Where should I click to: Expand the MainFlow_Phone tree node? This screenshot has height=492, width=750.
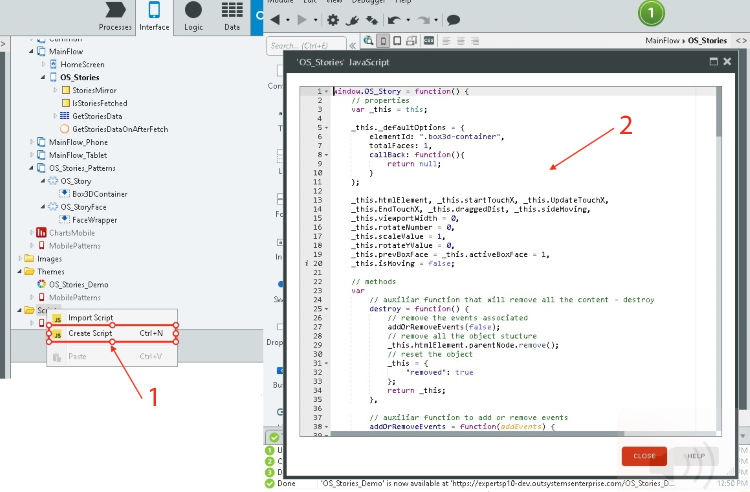pyautogui.click(x=31, y=142)
